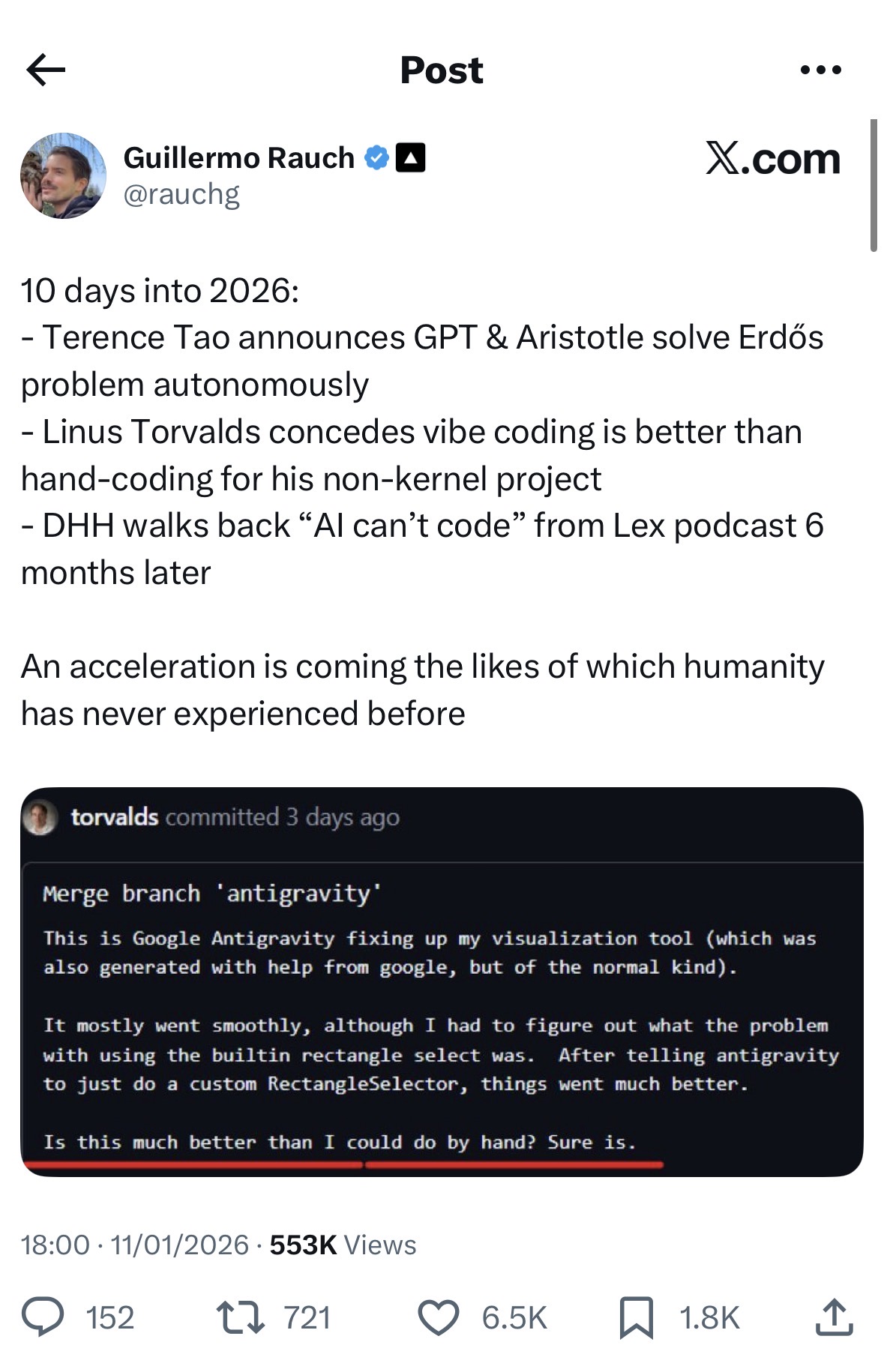Tap the Guillermo Rauch display name
Image resolution: width=884 pixels, height=1372 pixels.
[x=238, y=157]
